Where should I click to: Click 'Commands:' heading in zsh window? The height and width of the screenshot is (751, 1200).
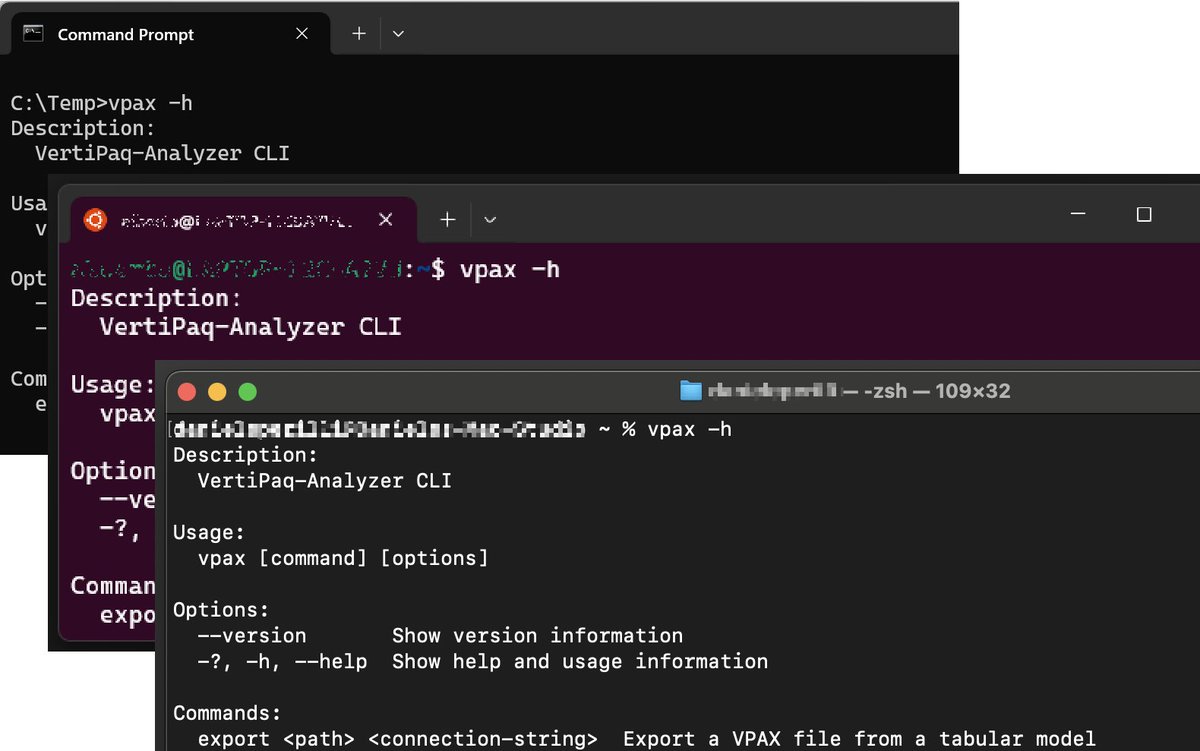pos(227,714)
